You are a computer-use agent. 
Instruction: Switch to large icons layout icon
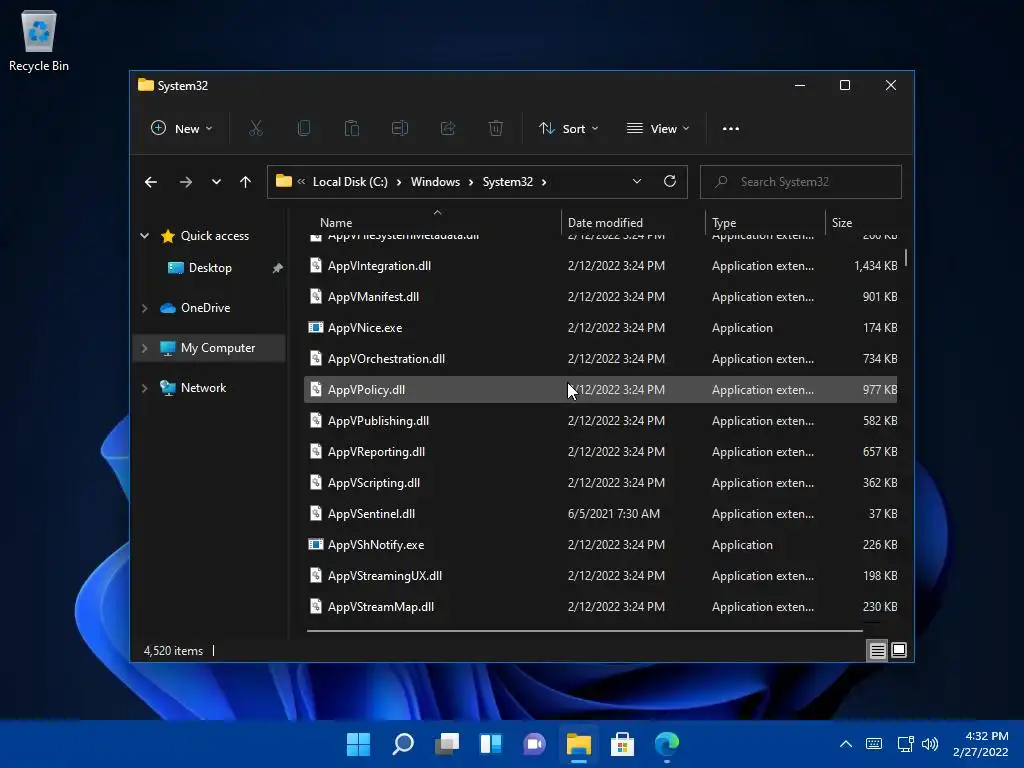(899, 650)
